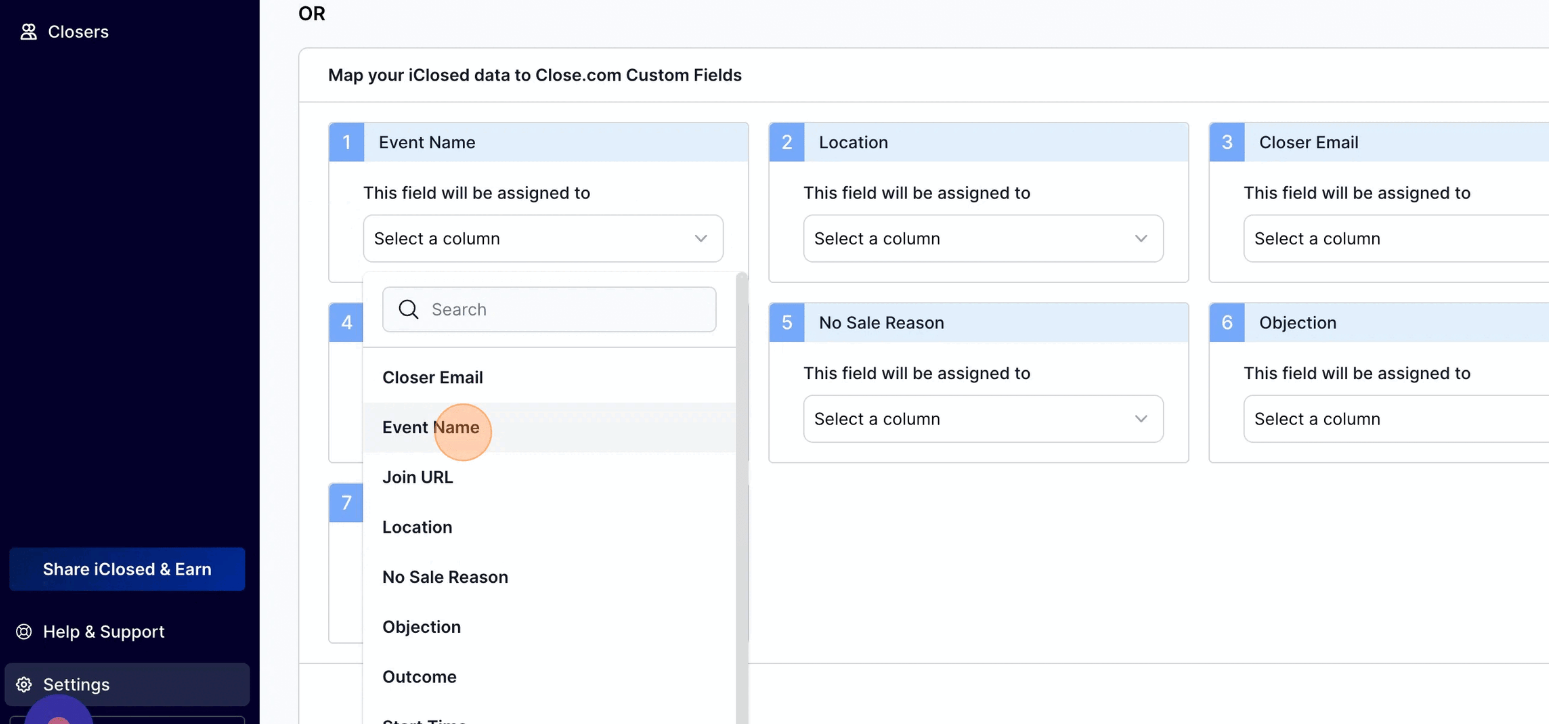
Task: Select Join URL option
Action: (x=418, y=478)
